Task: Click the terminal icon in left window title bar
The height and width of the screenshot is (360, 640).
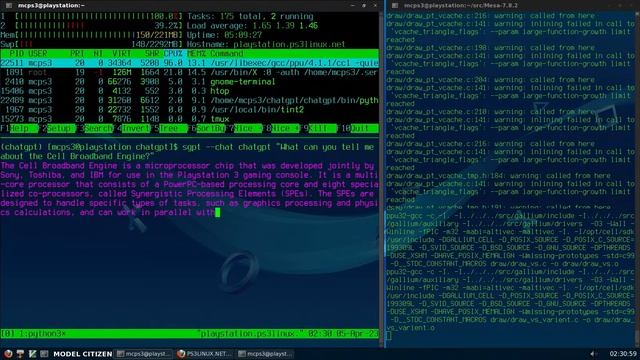Action: 9,6
